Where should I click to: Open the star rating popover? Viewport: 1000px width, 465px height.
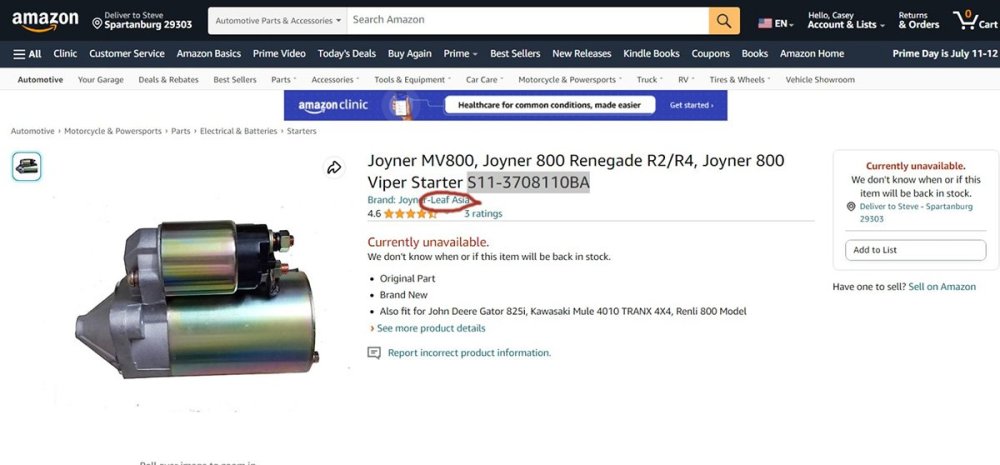click(x=410, y=214)
